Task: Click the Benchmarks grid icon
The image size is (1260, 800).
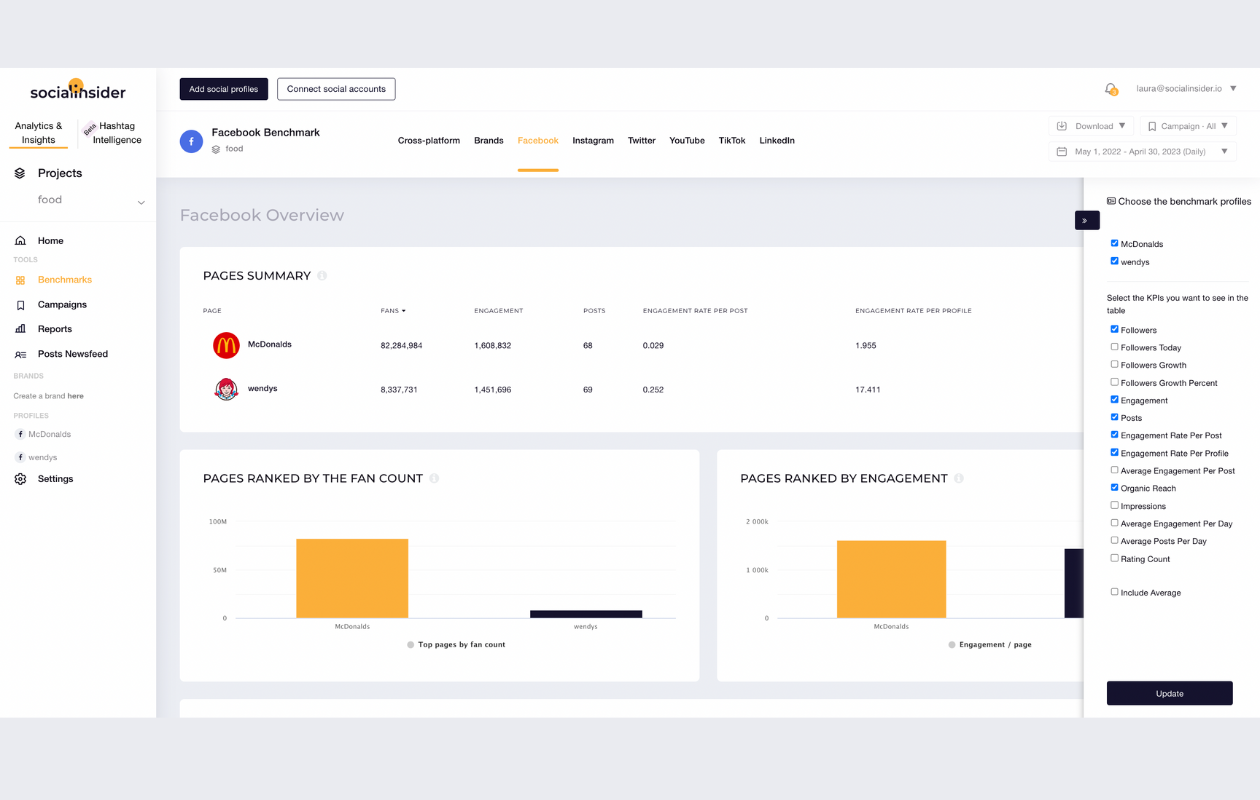Action: [x=20, y=280]
